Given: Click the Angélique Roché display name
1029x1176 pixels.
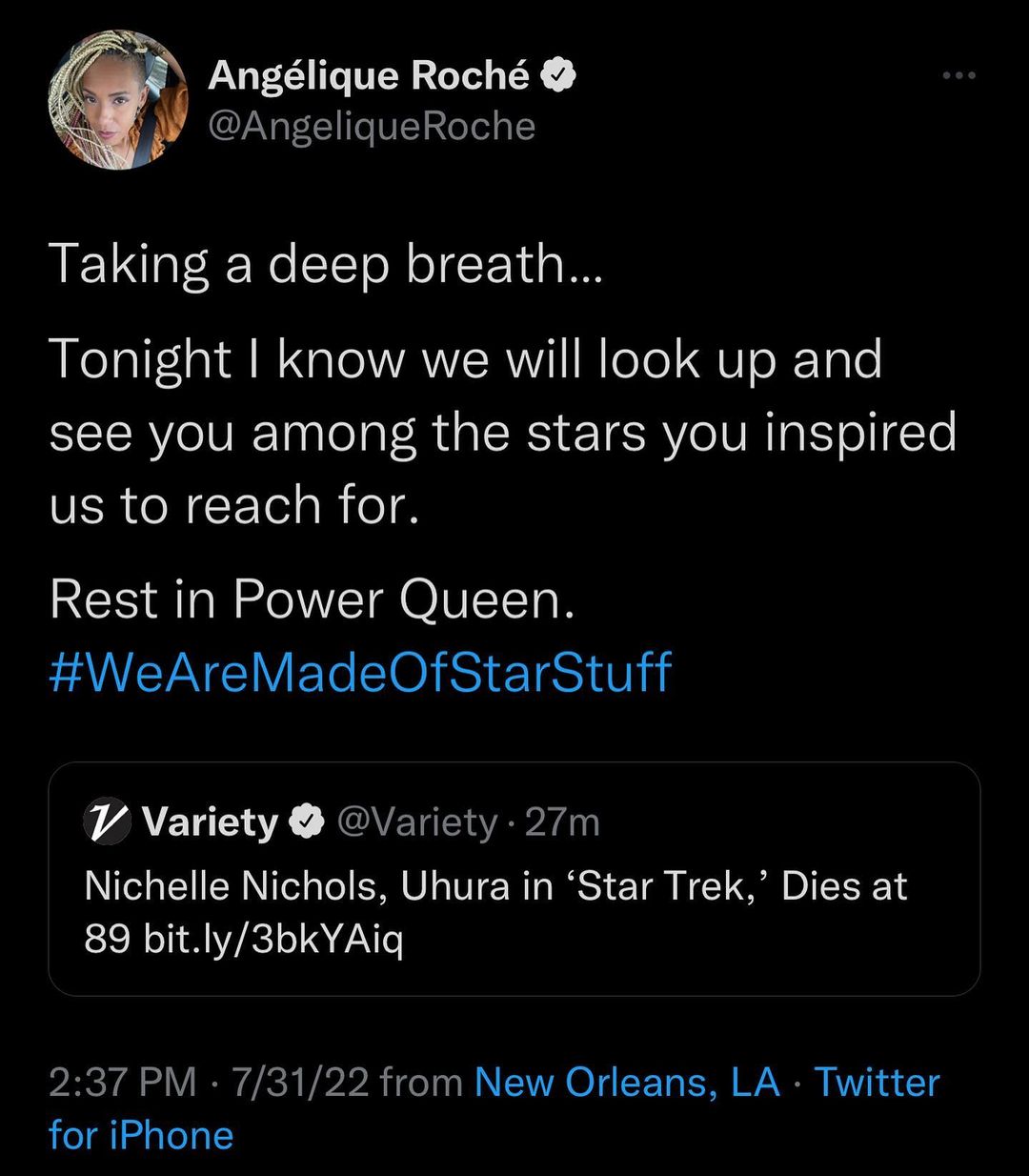Looking at the screenshot, I should coord(368,76).
